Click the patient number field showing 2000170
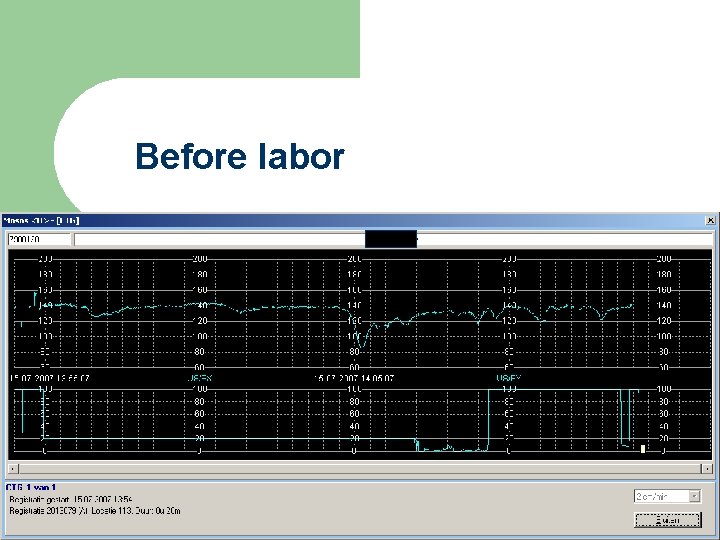720x540 pixels. 39,239
